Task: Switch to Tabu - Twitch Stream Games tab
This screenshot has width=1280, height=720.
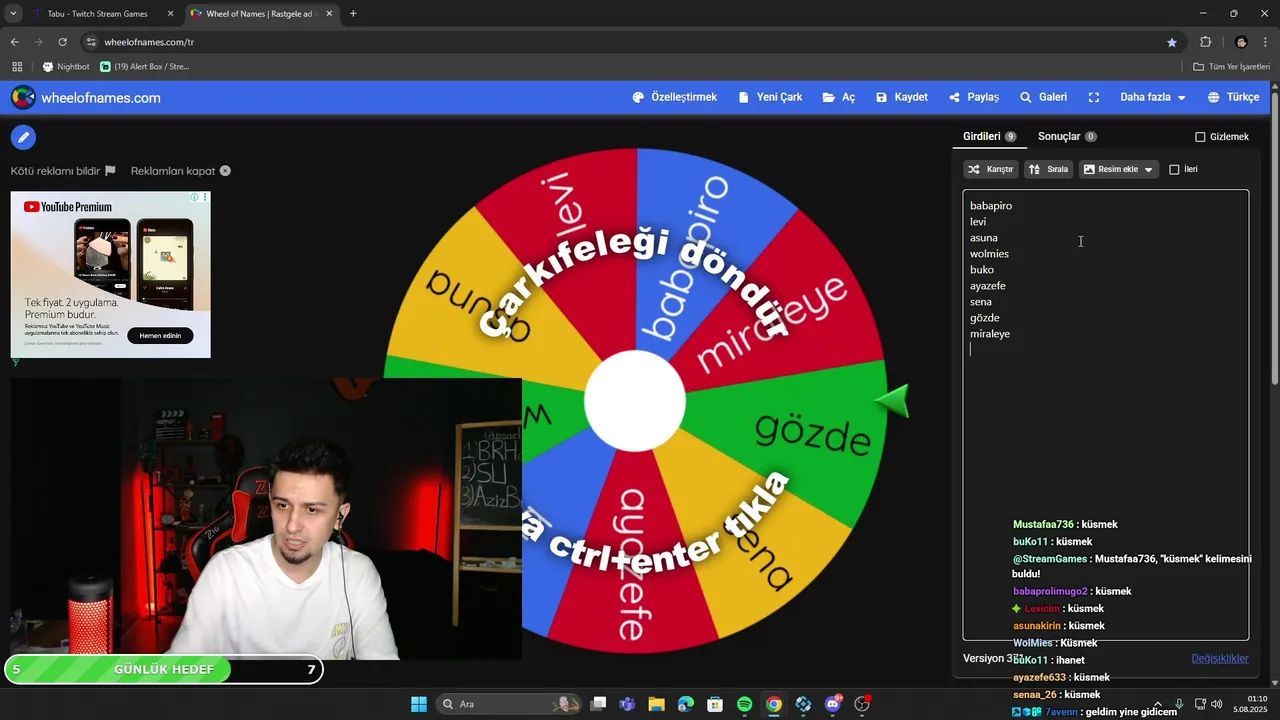Action: [x=103, y=13]
